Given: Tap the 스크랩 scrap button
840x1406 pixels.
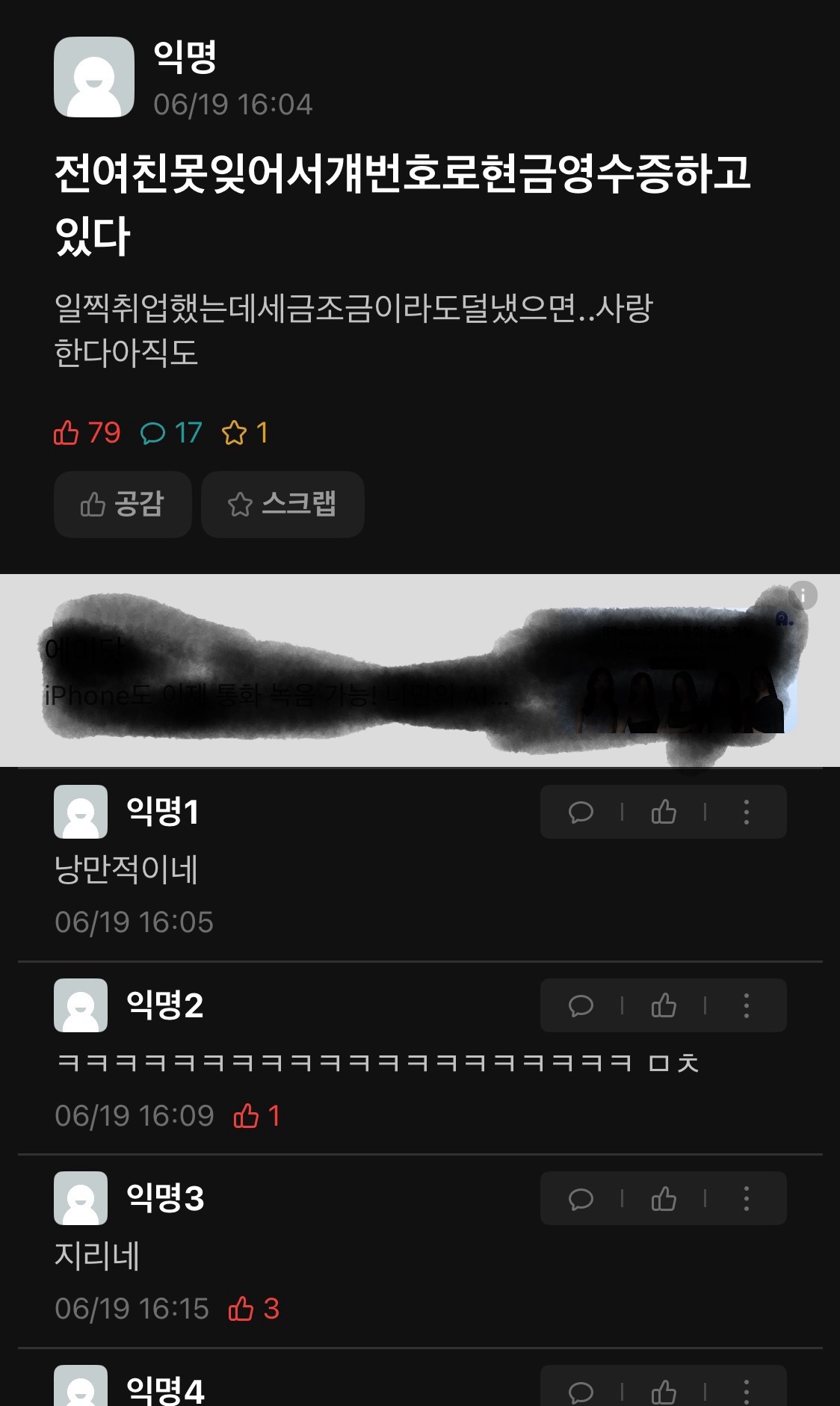Looking at the screenshot, I should tap(282, 505).
